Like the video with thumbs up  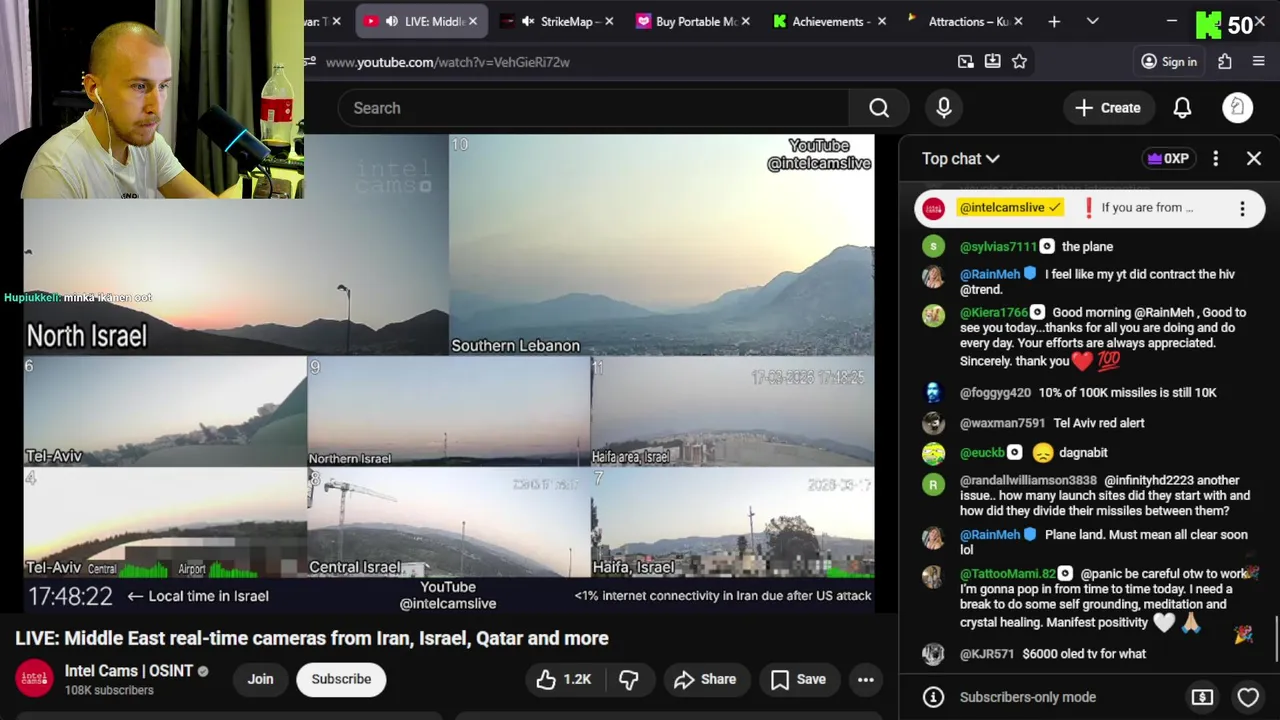(563, 679)
